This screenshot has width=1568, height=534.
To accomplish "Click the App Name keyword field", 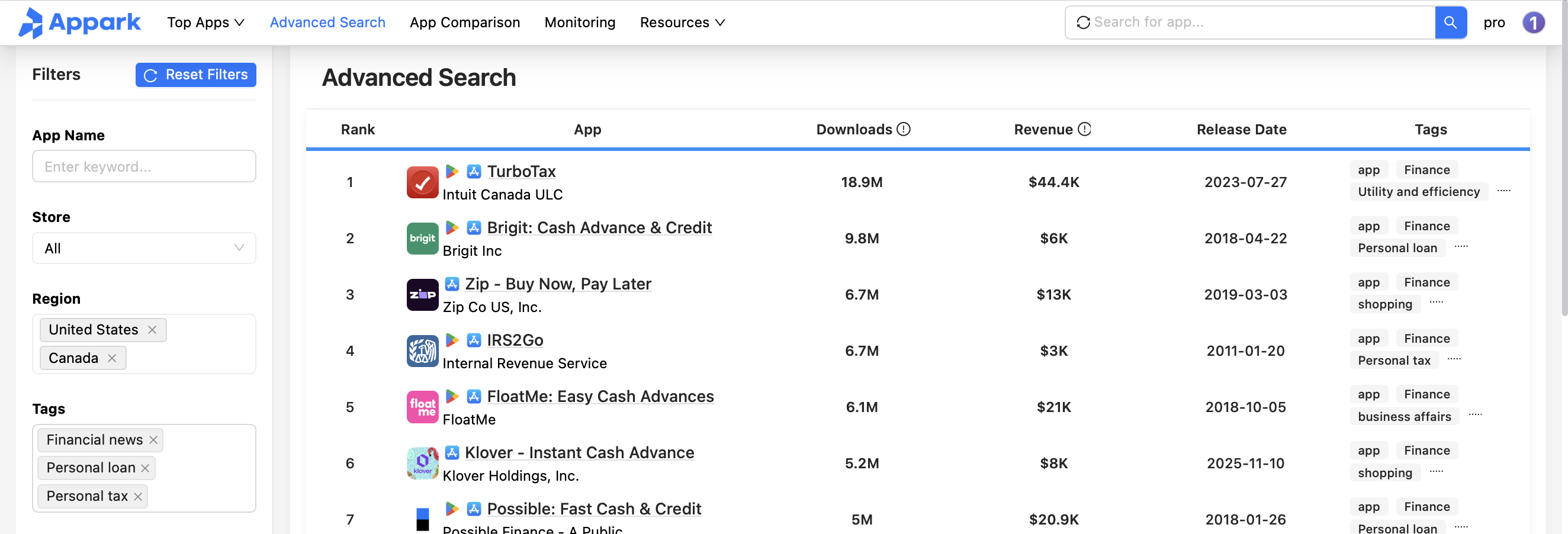I will 144,166.
